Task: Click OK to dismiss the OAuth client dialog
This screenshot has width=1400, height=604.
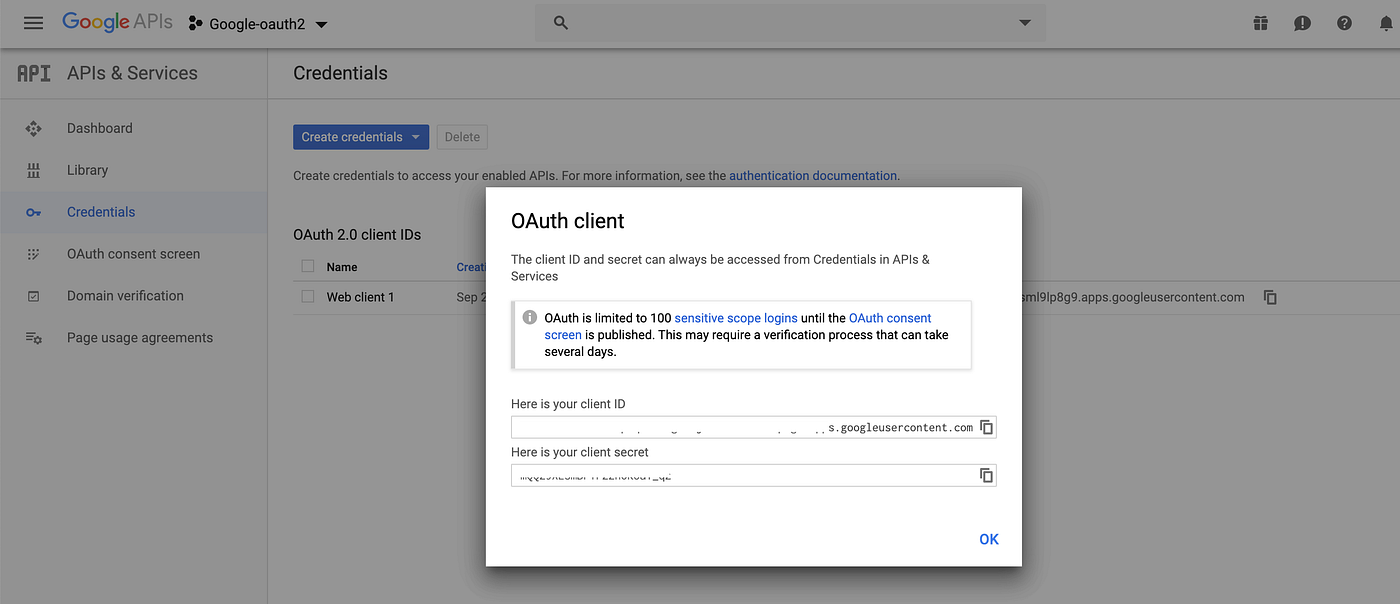Action: 988,539
